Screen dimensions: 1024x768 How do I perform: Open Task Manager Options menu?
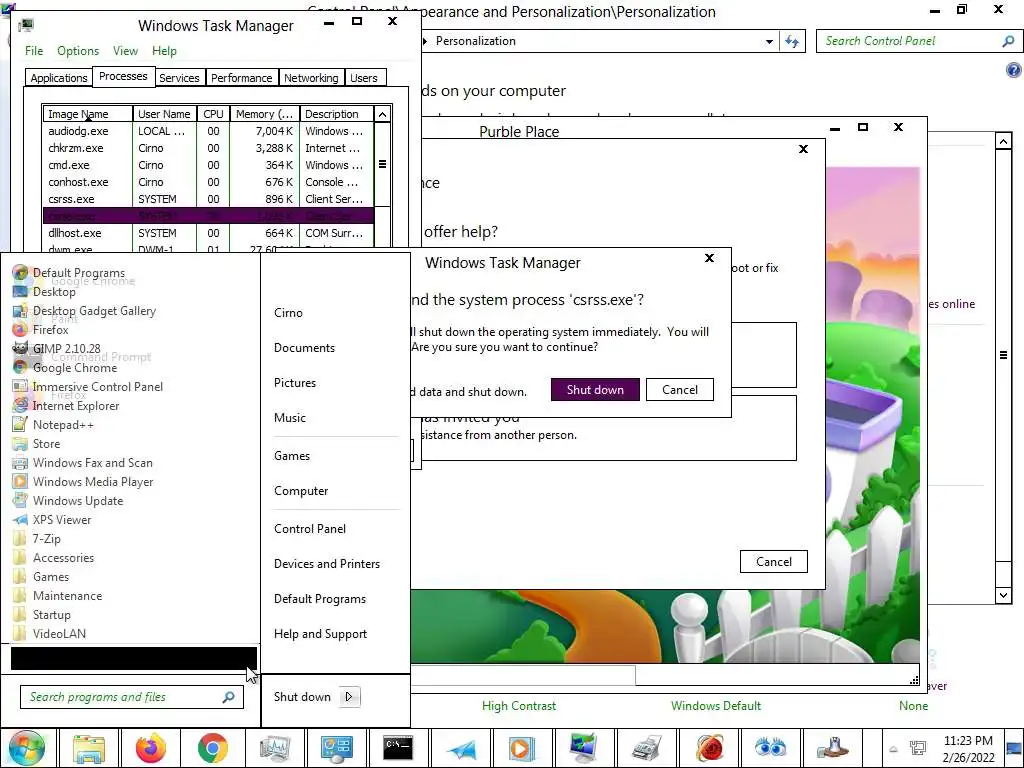[78, 51]
